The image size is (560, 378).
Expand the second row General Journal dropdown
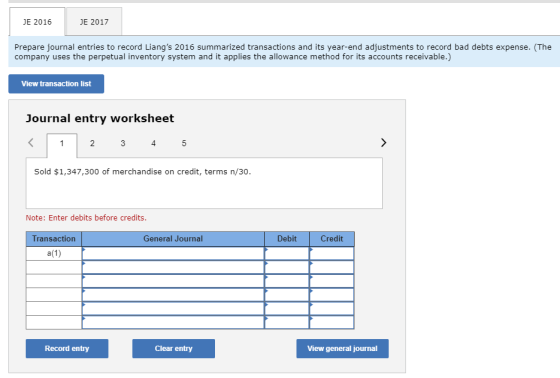click(173, 267)
